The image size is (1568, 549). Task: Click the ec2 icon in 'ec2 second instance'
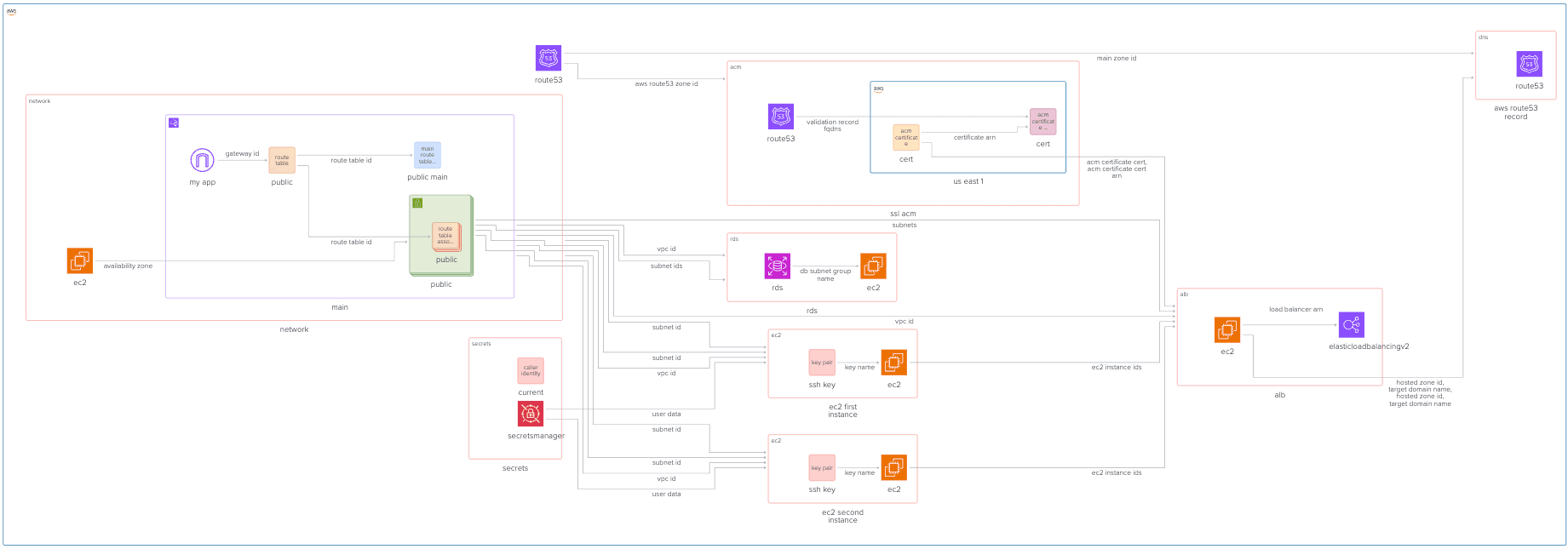(x=893, y=467)
